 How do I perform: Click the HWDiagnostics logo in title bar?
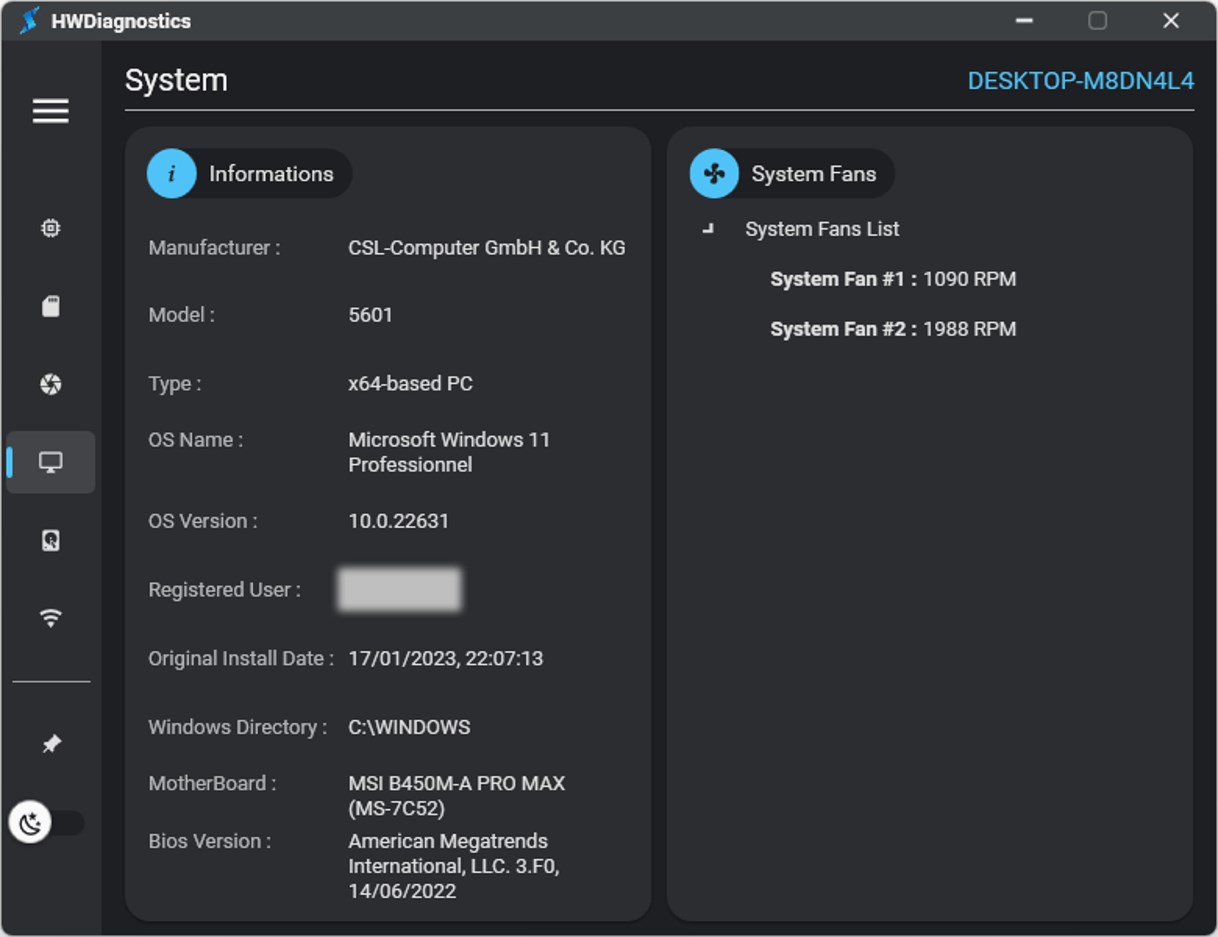click(x=30, y=21)
